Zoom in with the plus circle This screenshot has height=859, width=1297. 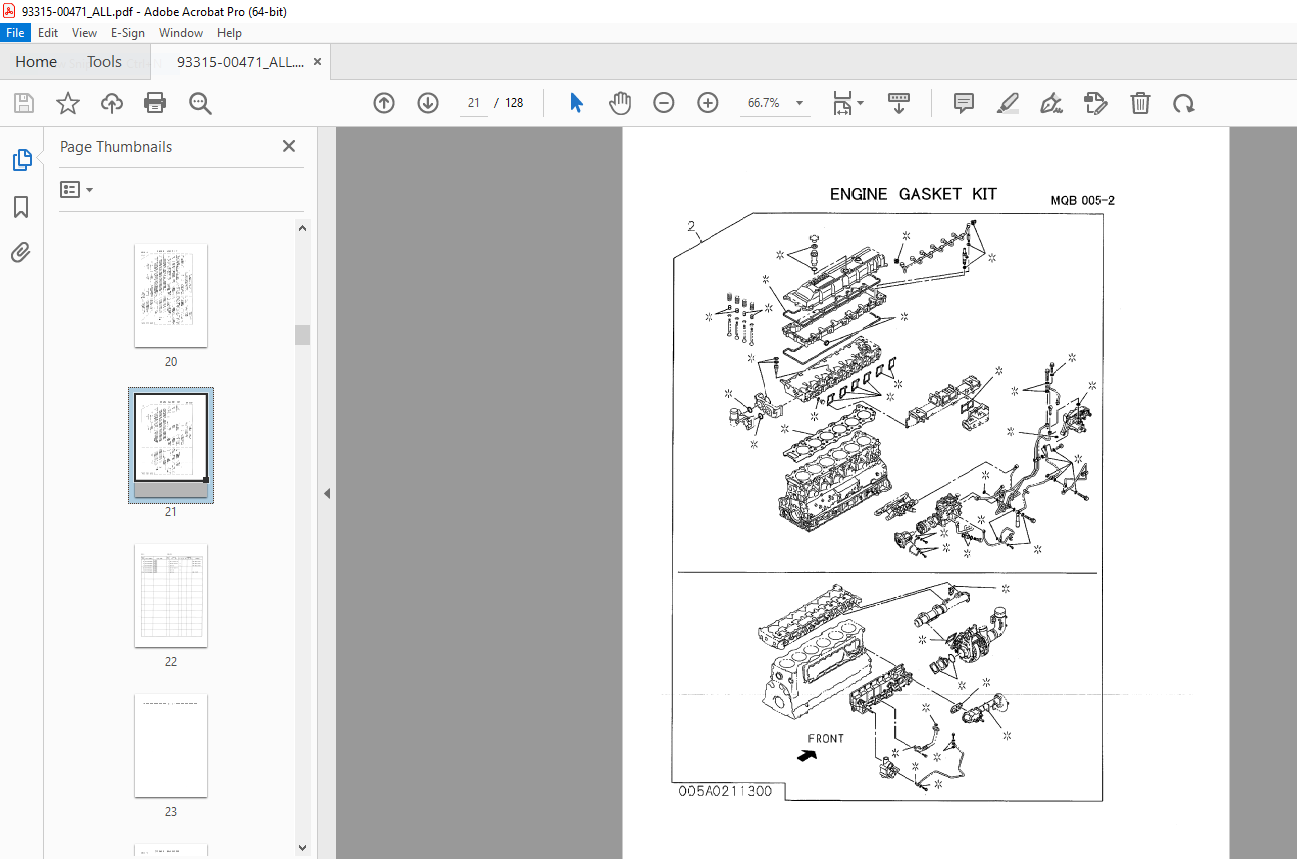click(x=708, y=103)
